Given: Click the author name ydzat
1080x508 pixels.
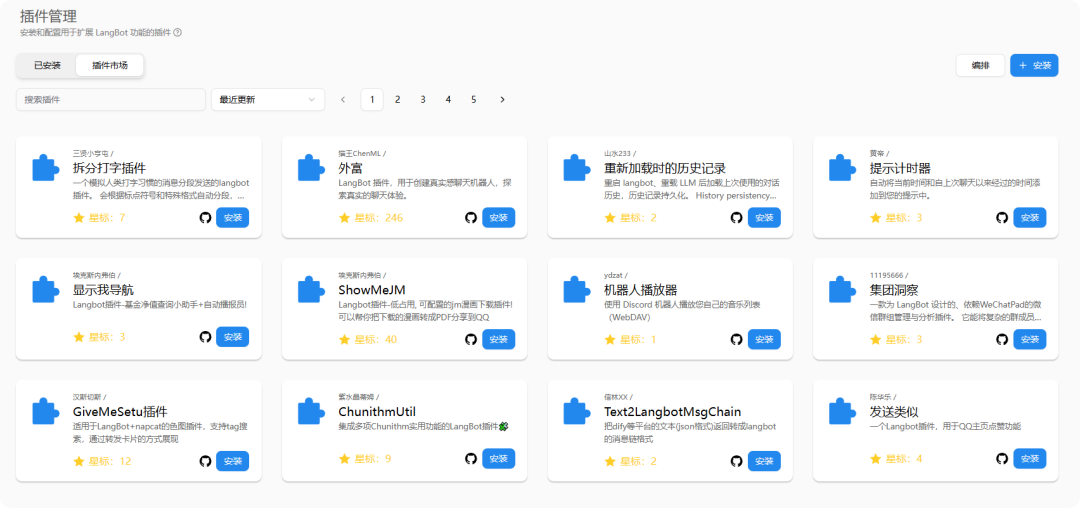Looking at the screenshot, I should [613, 275].
